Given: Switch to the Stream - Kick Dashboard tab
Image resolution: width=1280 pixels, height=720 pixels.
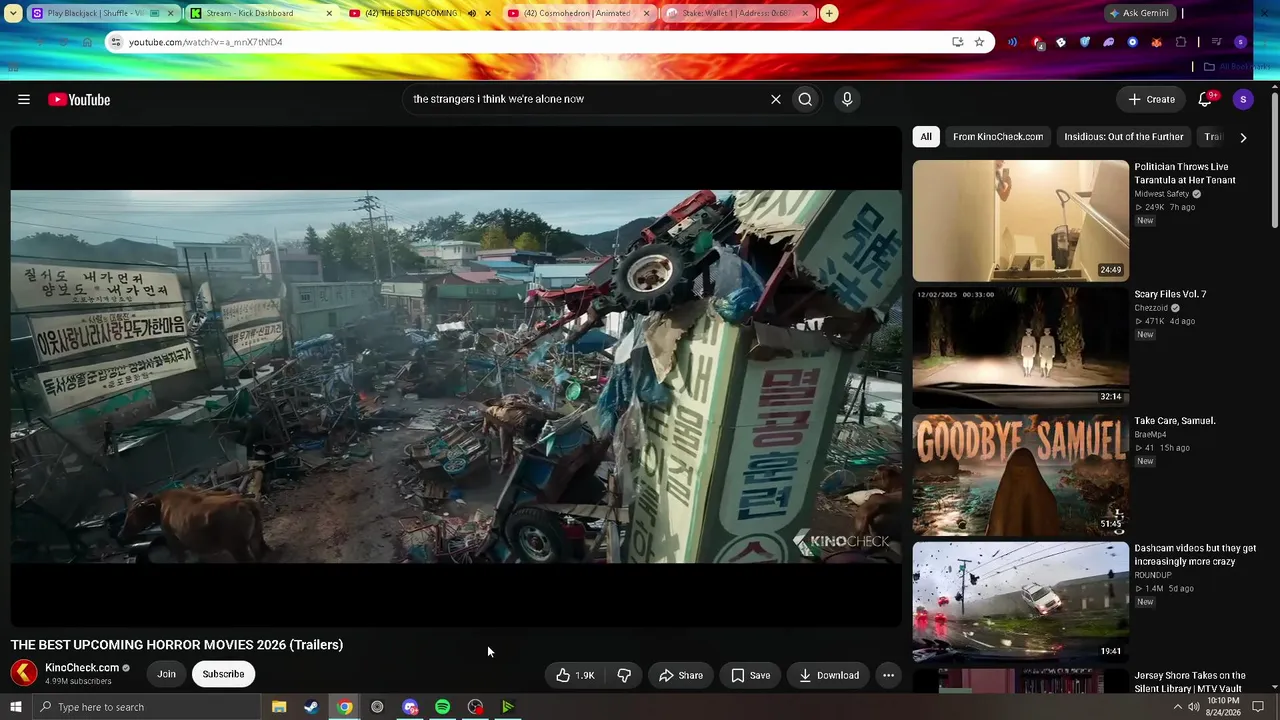Looking at the screenshot, I should (260, 13).
